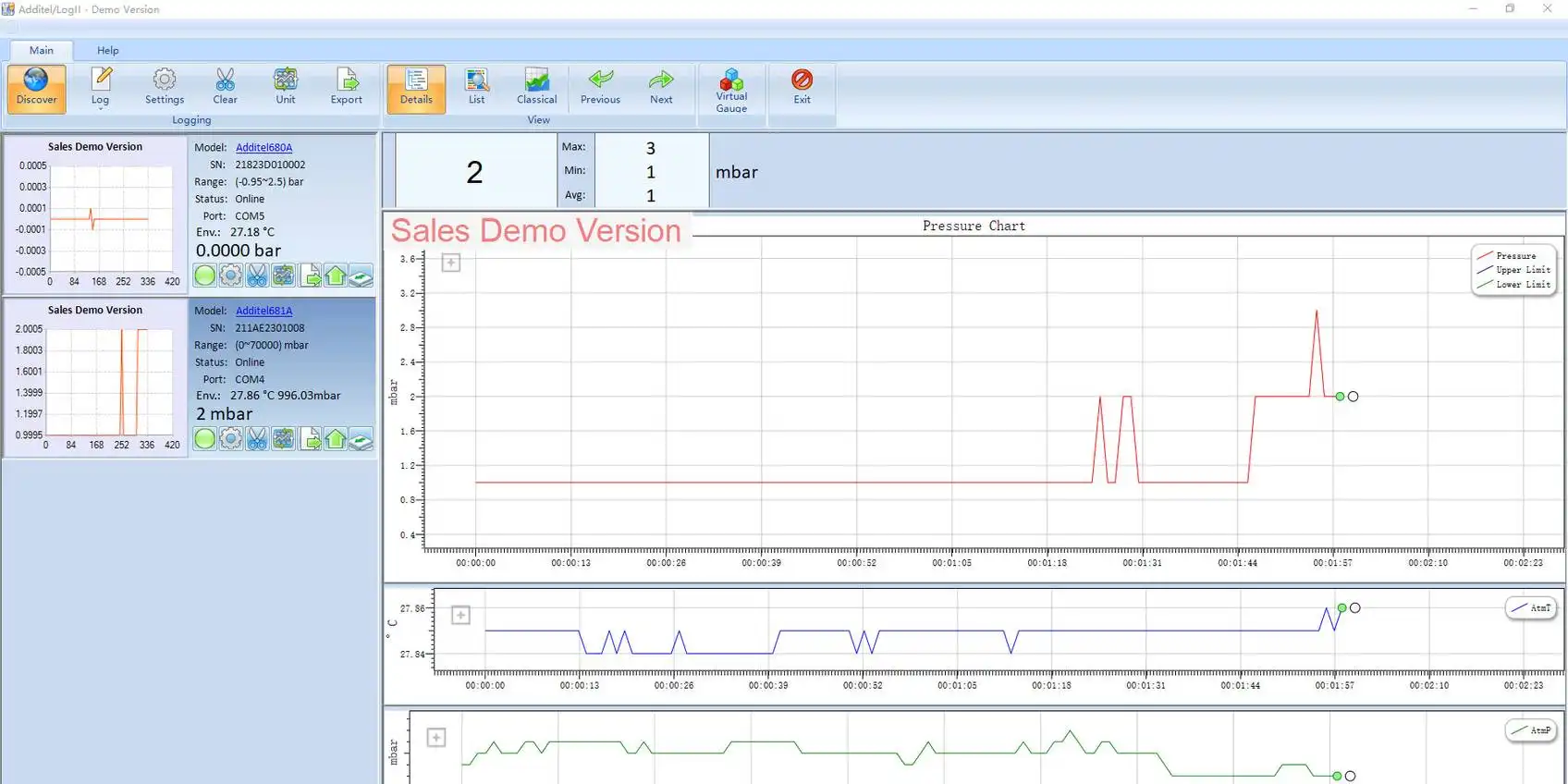Expand the Pressure Chart with plus button
This screenshot has height=784, width=1568.
[451, 263]
